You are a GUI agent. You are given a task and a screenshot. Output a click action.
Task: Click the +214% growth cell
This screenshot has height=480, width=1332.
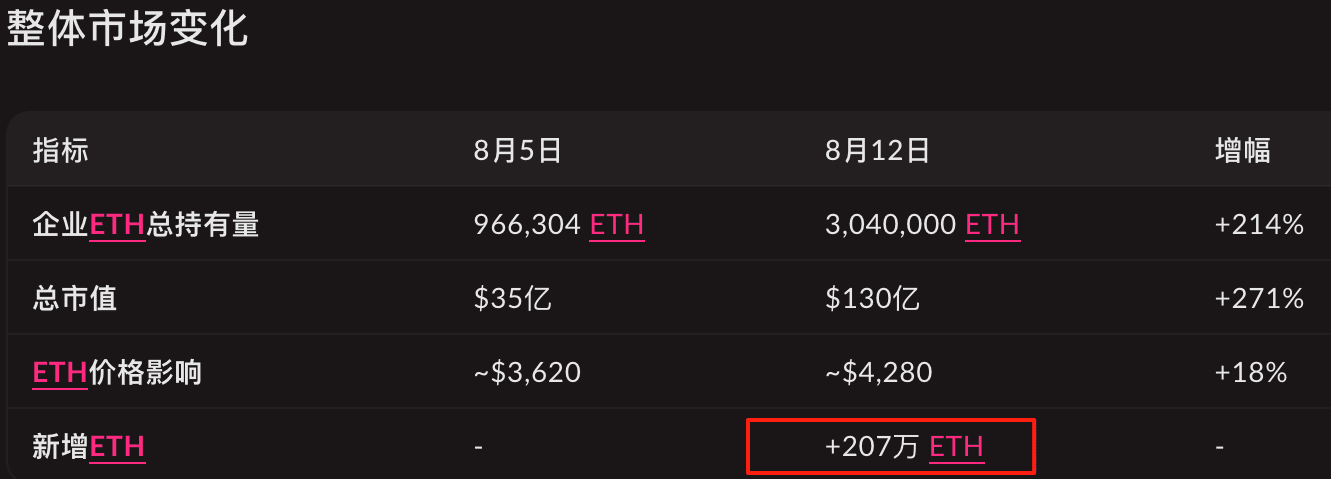[x=1259, y=225]
